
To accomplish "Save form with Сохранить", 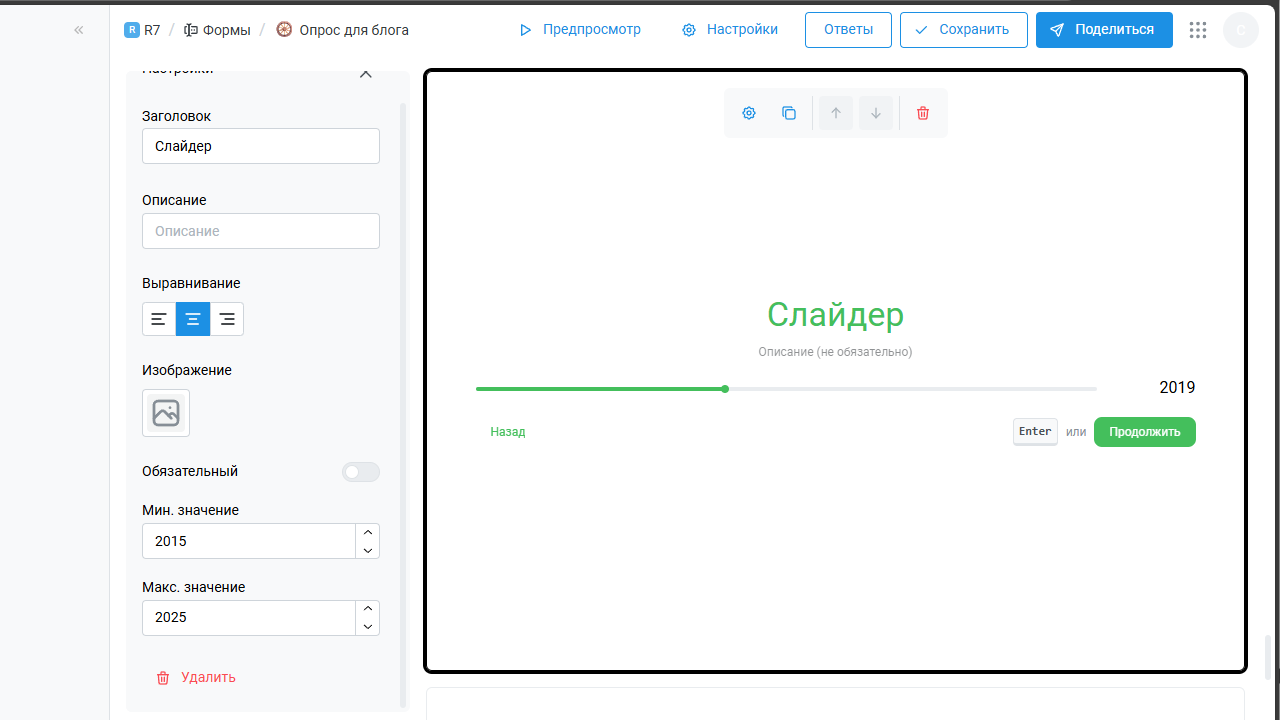I will [x=963, y=30].
